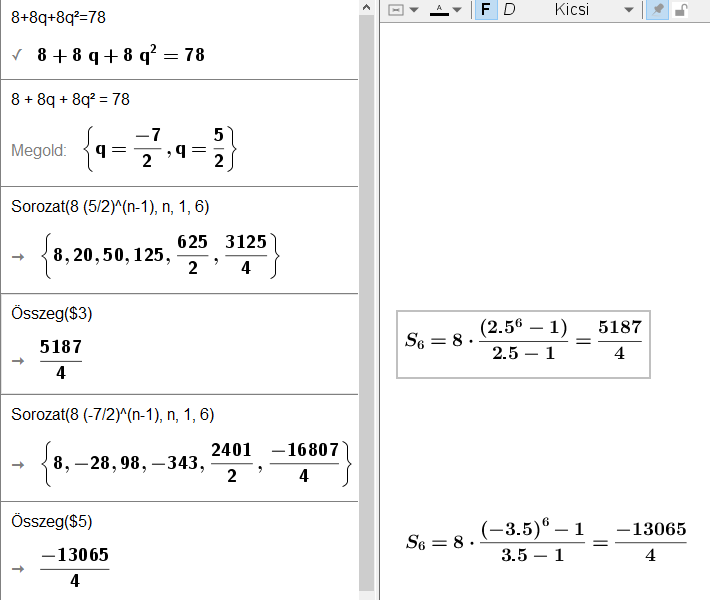710x600 pixels.
Task: Click the arrow marker beside the 8, -28, 98 list
Action: click(x=17, y=464)
